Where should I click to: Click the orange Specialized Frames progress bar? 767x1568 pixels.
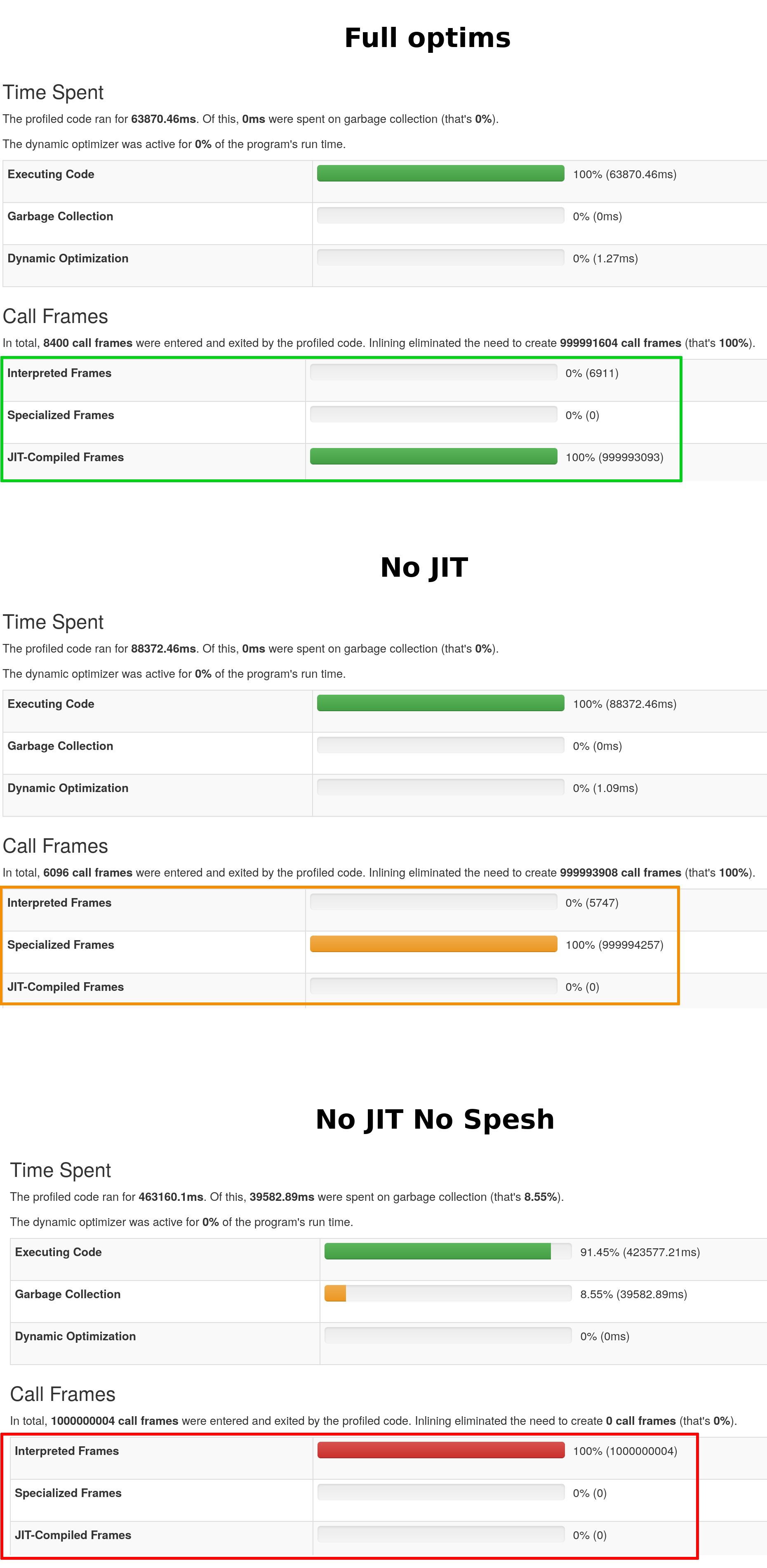pos(433,944)
